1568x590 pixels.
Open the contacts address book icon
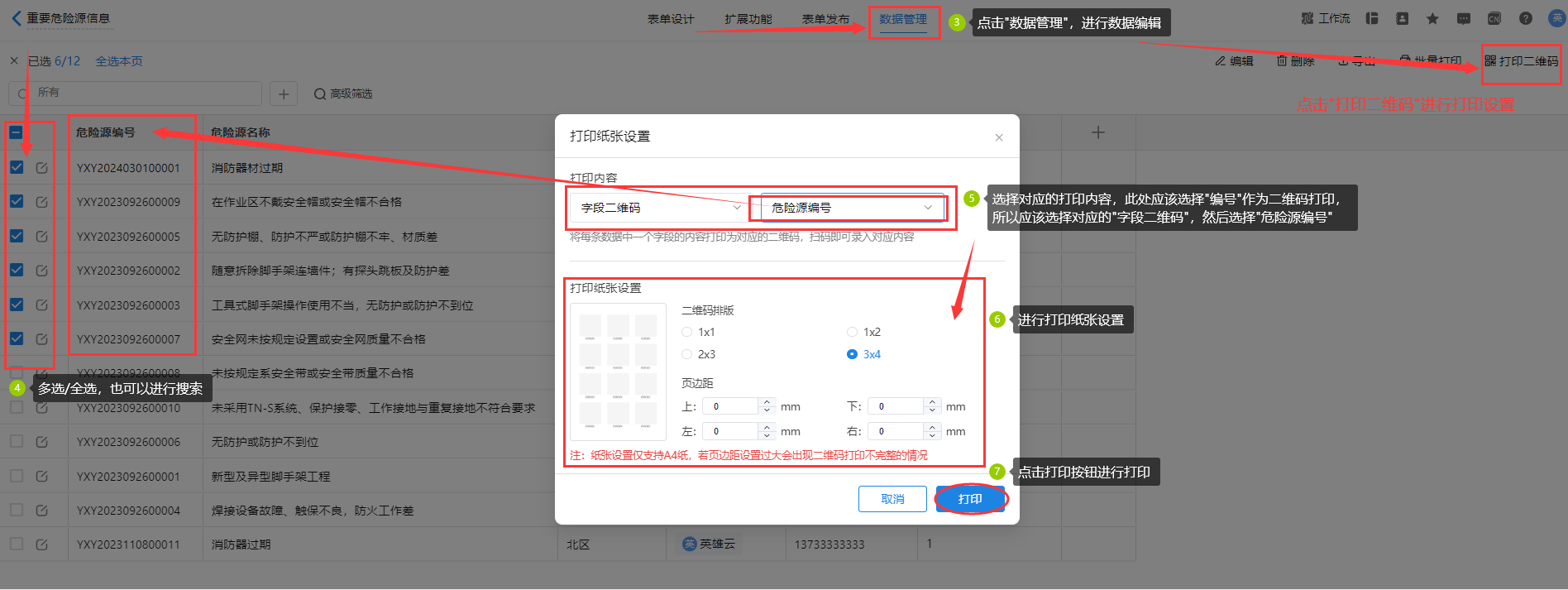[1402, 18]
